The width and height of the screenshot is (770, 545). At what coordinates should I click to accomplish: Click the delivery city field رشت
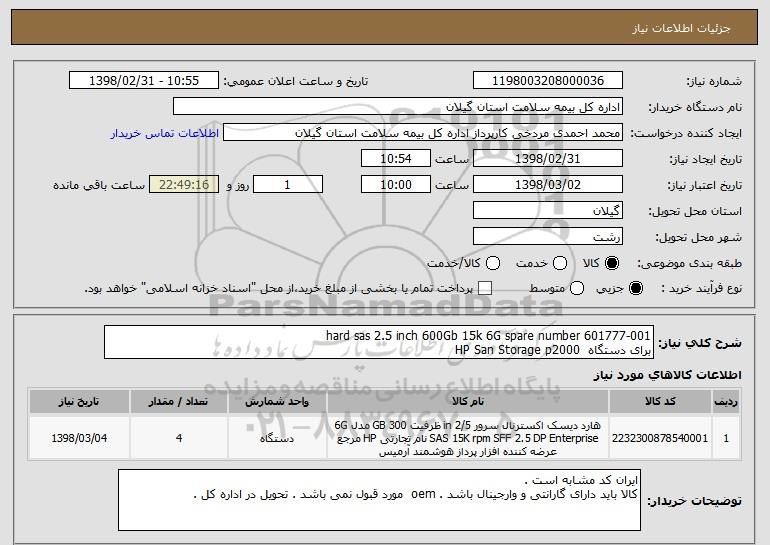click(548, 237)
